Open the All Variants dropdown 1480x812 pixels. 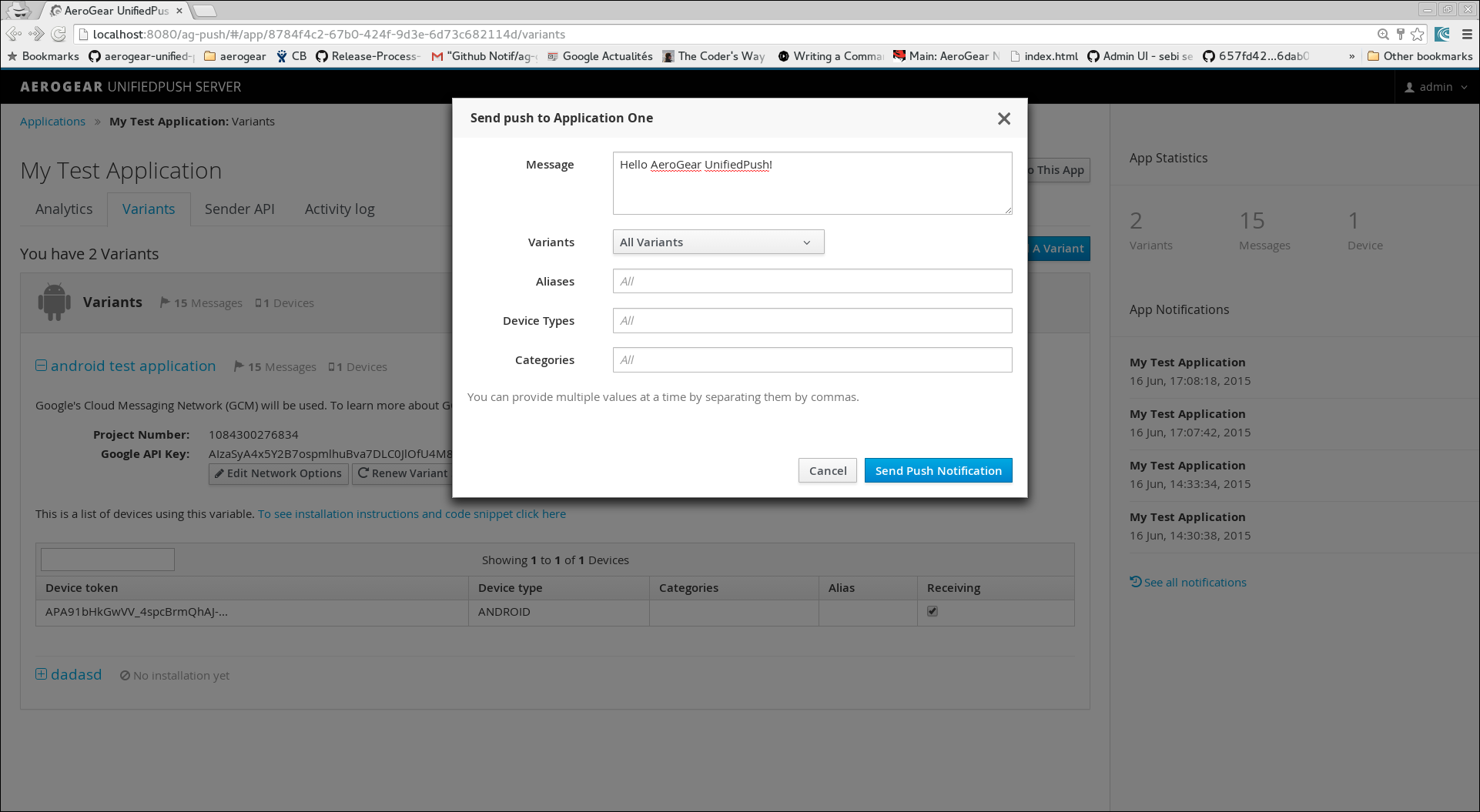click(718, 242)
